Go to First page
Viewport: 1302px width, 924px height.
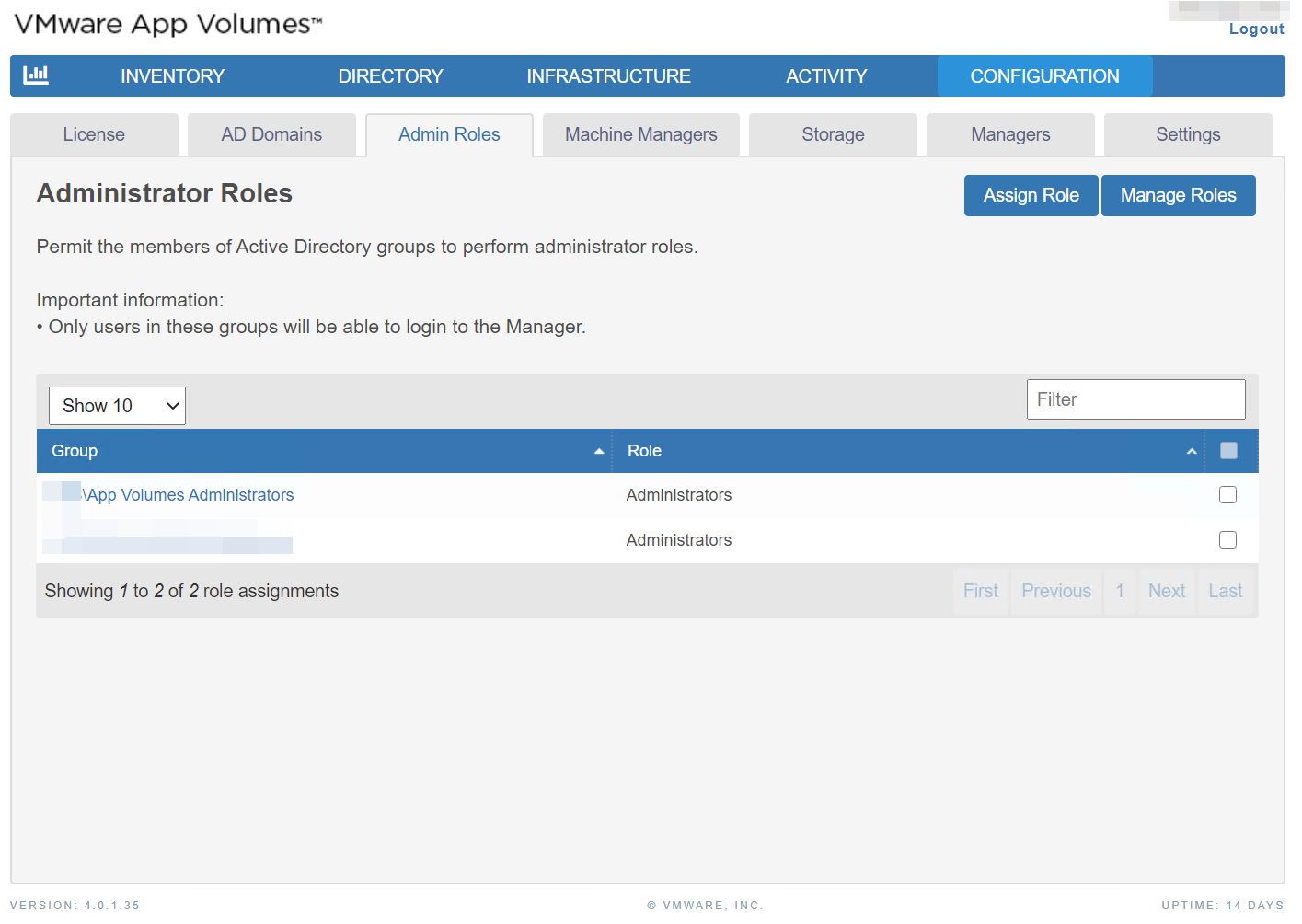click(981, 591)
